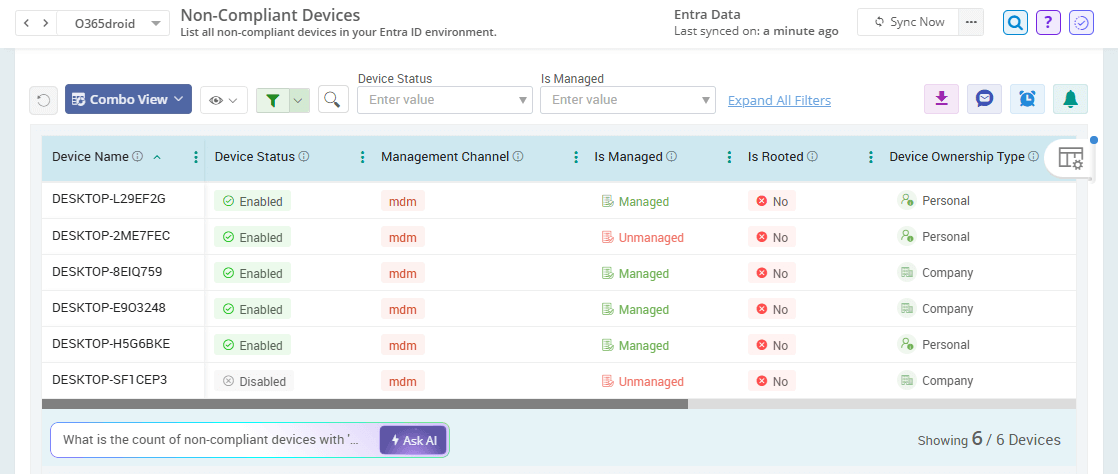The height and width of the screenshot is (474, 1118).
Task: Open Device Name column menu dots
Action: pos(196,158)
